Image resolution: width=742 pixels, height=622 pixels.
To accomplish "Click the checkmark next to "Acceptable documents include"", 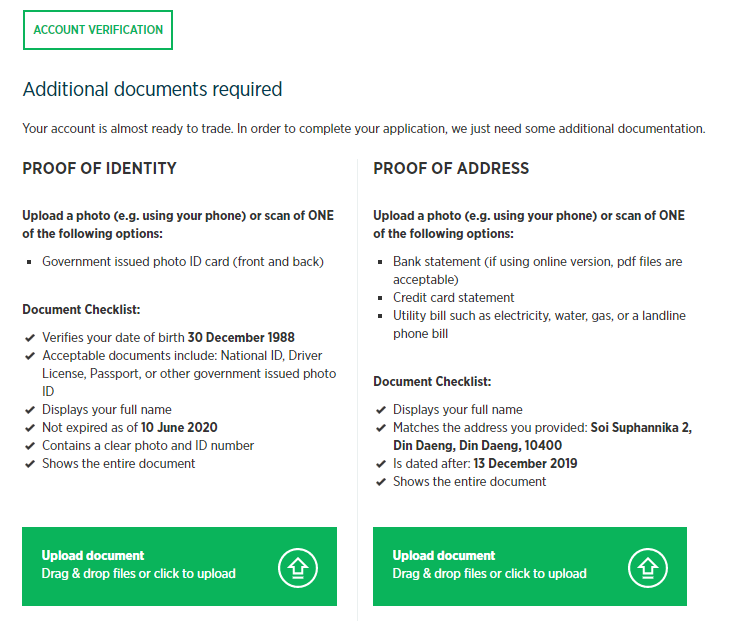I will click(x=29, y=356).
